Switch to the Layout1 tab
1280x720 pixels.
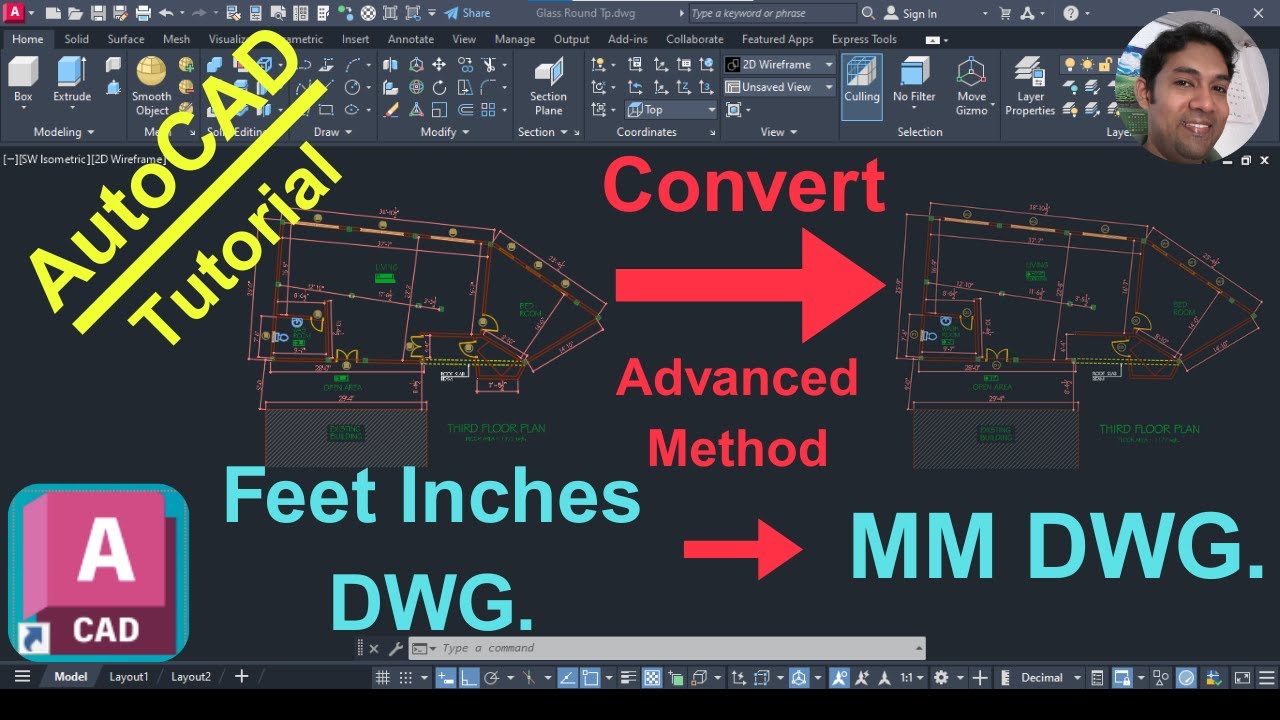click(x=129, y=677)
